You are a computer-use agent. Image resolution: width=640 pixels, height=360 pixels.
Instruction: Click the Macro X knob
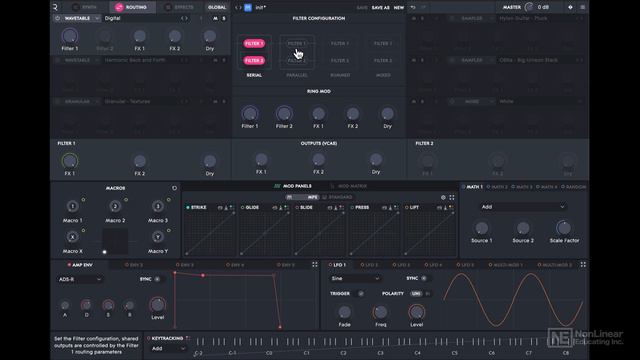(73, 237)
